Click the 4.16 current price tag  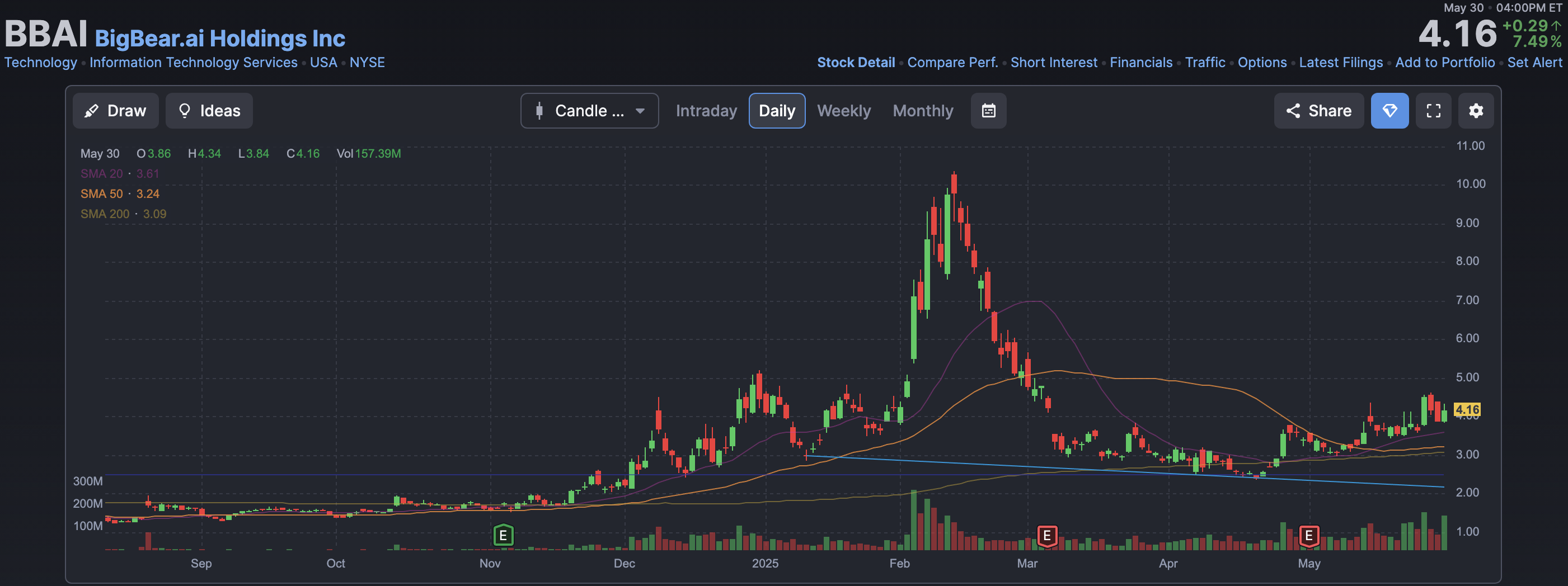coord(1467,409)
